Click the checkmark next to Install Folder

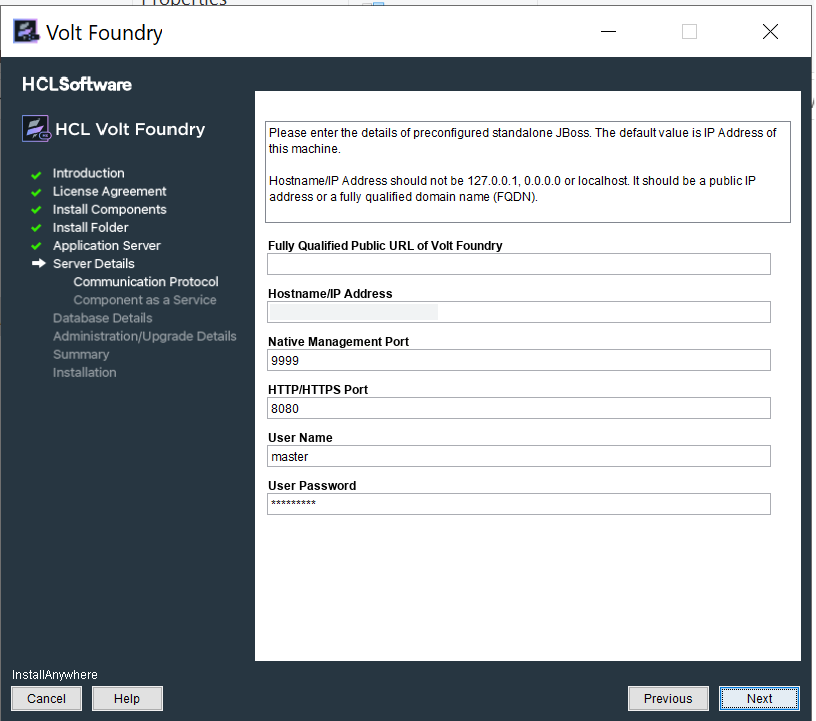tap(37, 228)
